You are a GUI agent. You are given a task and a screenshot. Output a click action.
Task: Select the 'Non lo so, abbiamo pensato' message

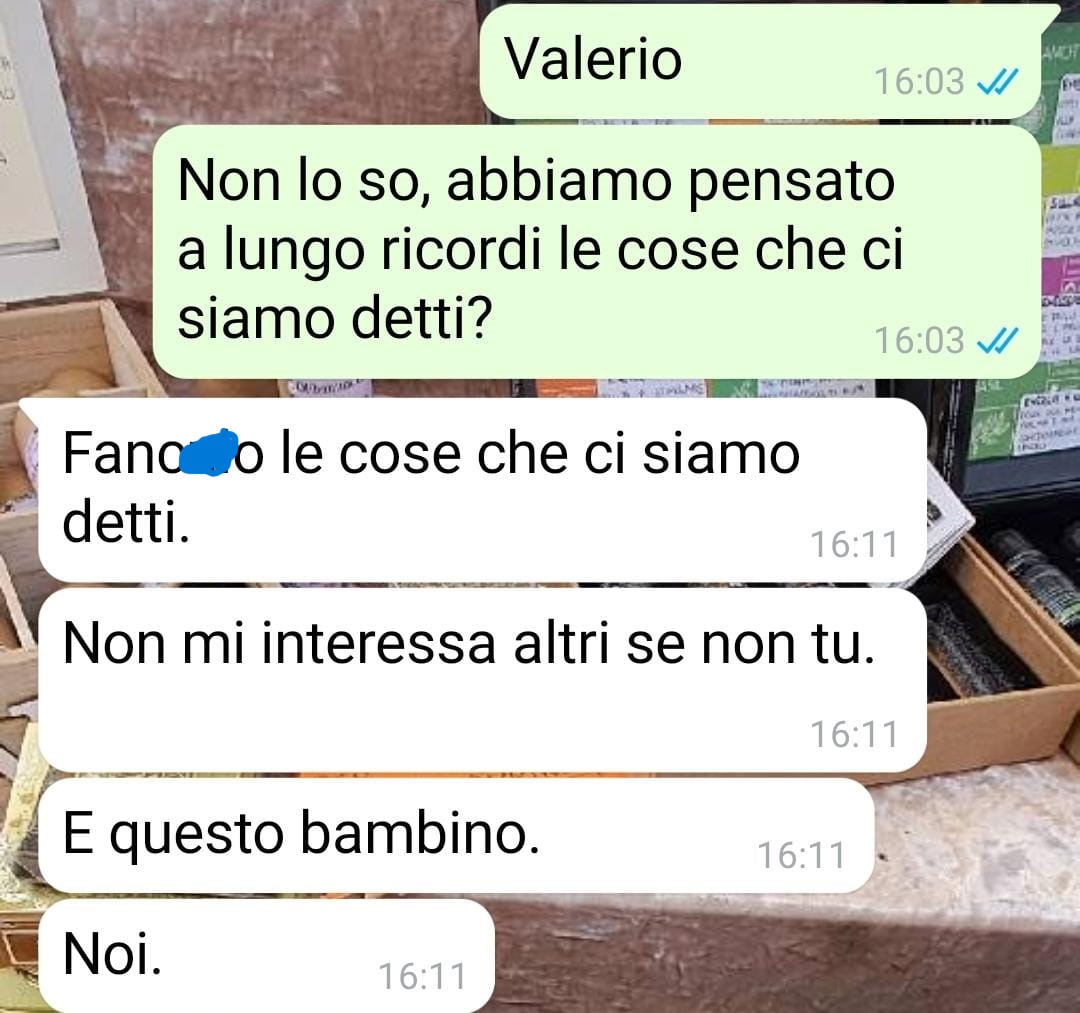[x=596, y=251]
